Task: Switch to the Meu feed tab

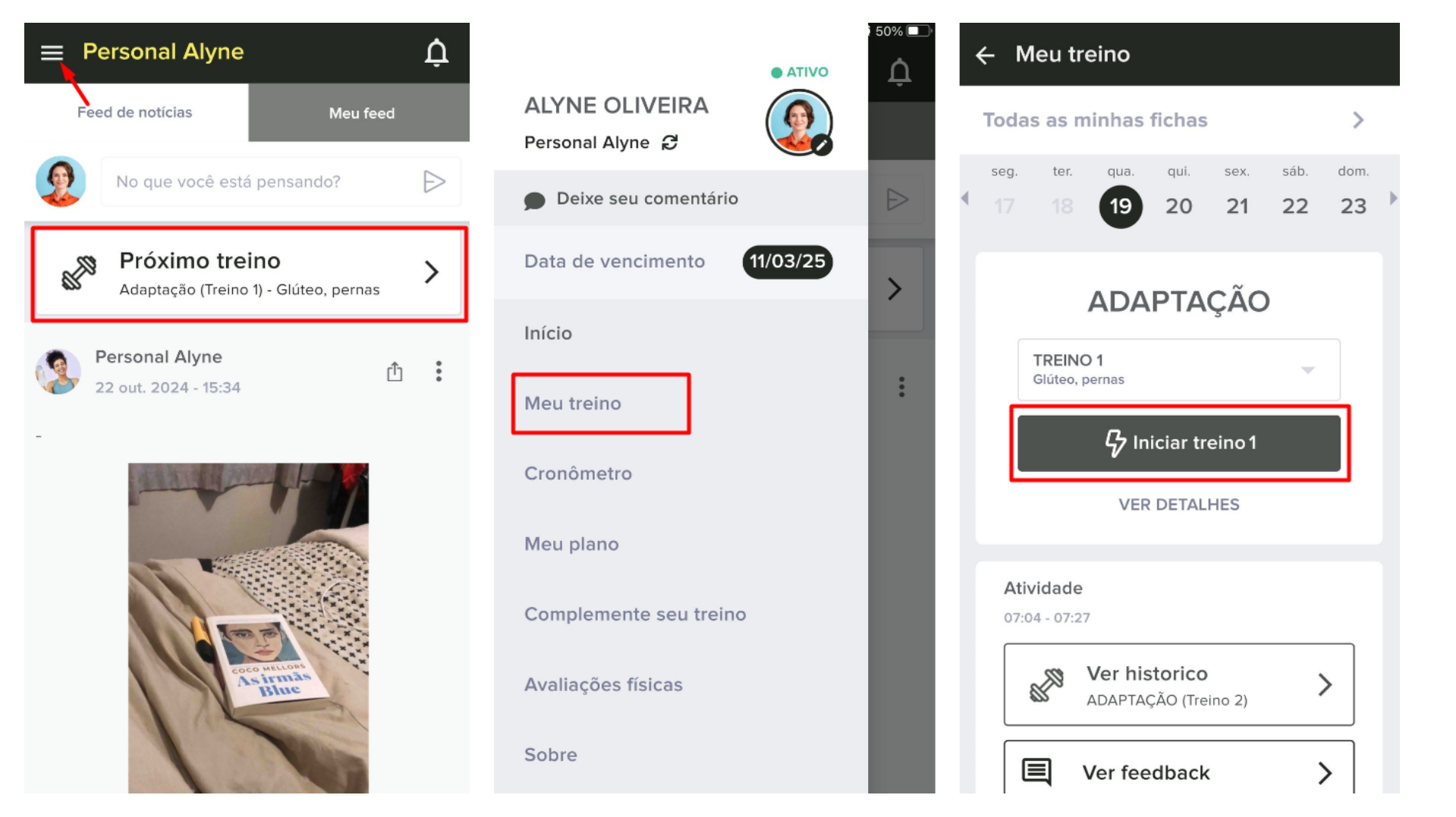Action: coord(361,113)
